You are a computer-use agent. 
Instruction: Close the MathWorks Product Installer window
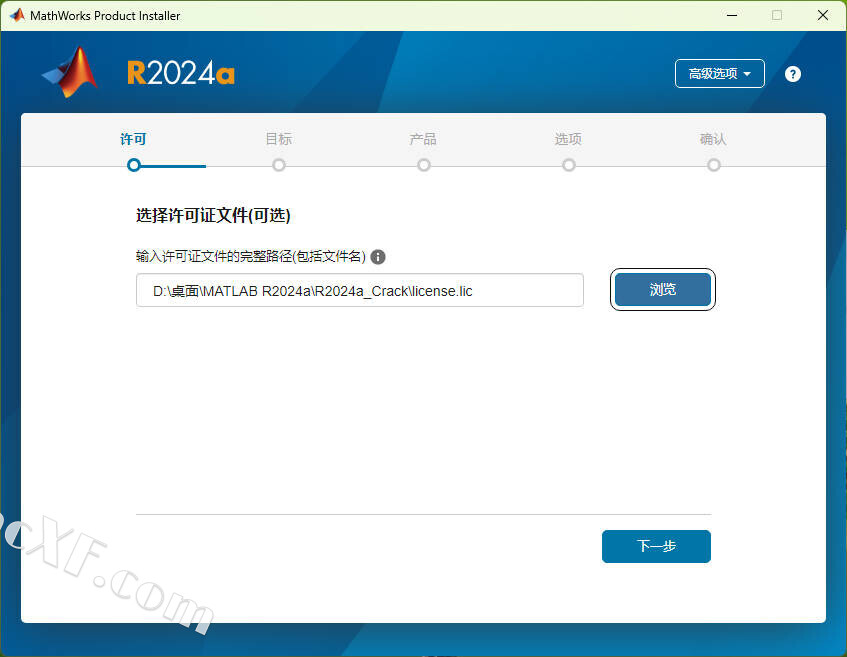coord(823,15)
